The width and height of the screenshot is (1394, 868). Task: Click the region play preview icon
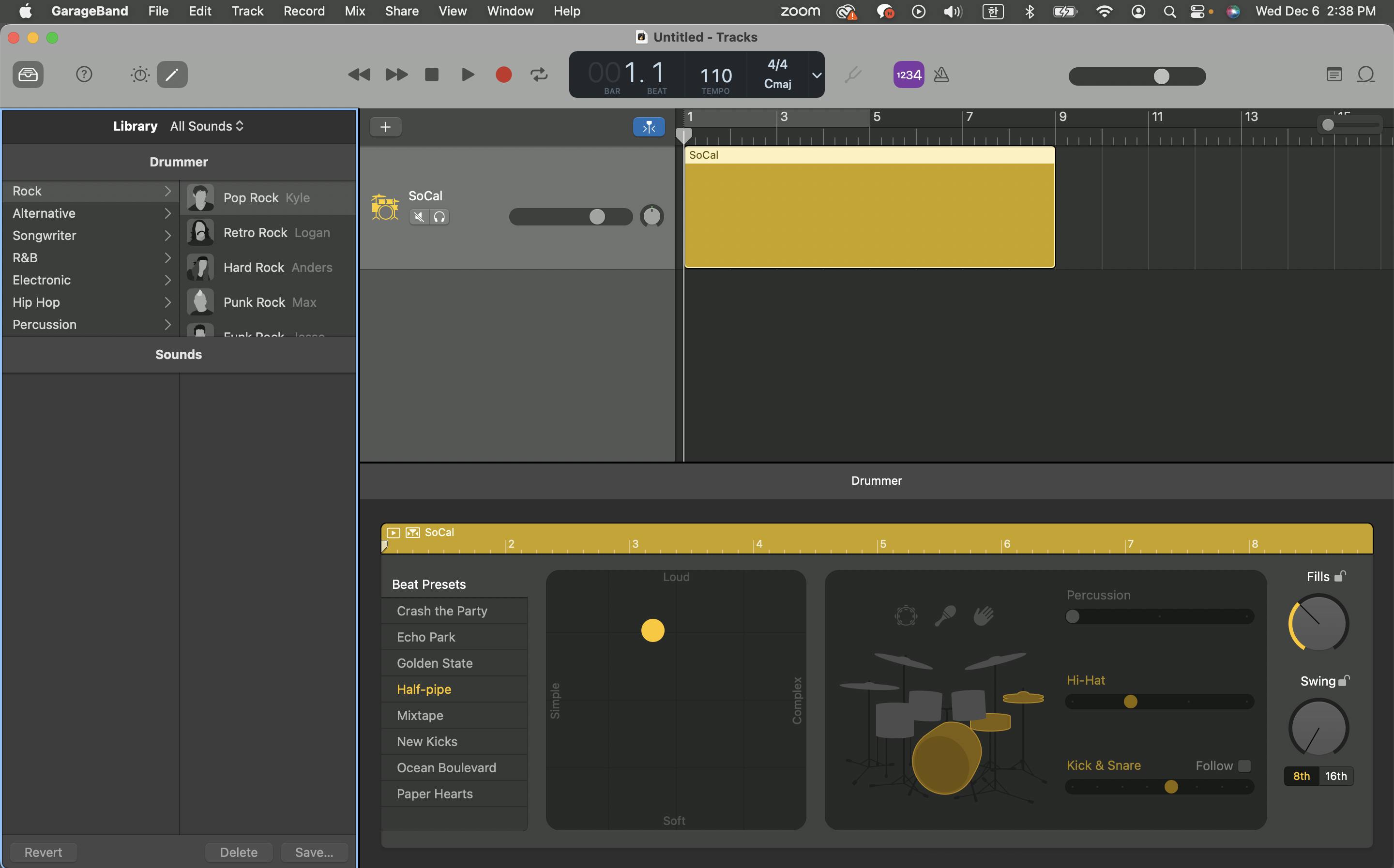click(x=394, y=533)
